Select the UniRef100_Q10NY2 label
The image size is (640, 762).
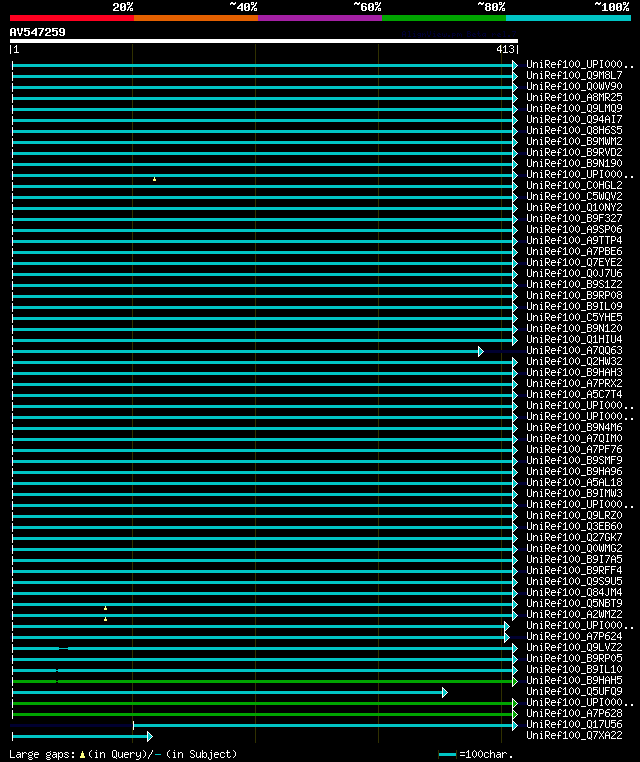click(x=574, y=208)
